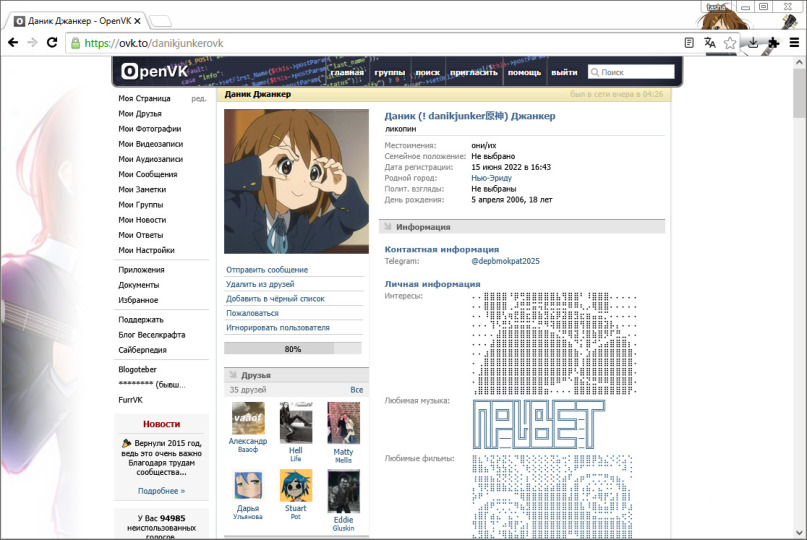
Task: Open пригласить in the header menu
Action: (x=474, y=73)
